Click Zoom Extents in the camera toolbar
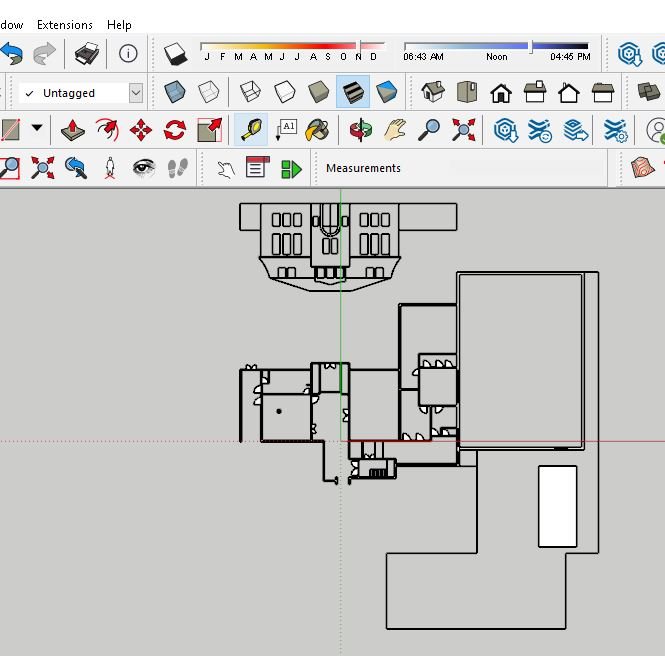Viewport: 665px width, 656px height. click(42, 167)
